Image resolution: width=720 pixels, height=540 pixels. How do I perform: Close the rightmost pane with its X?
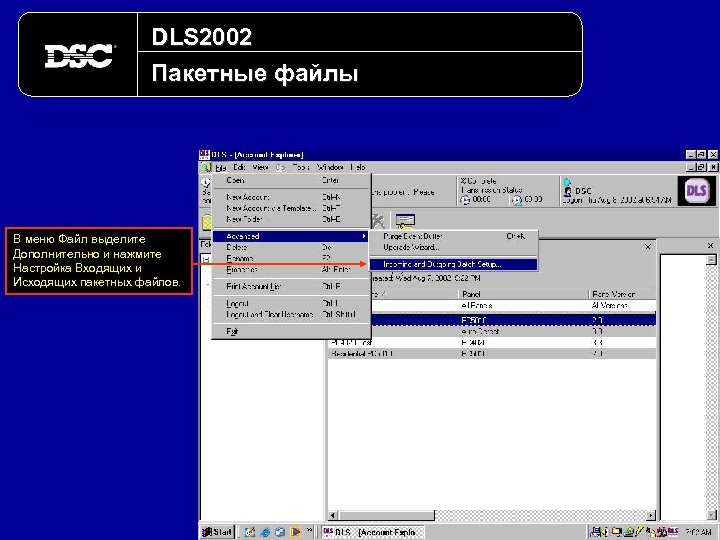pos(710,246)
